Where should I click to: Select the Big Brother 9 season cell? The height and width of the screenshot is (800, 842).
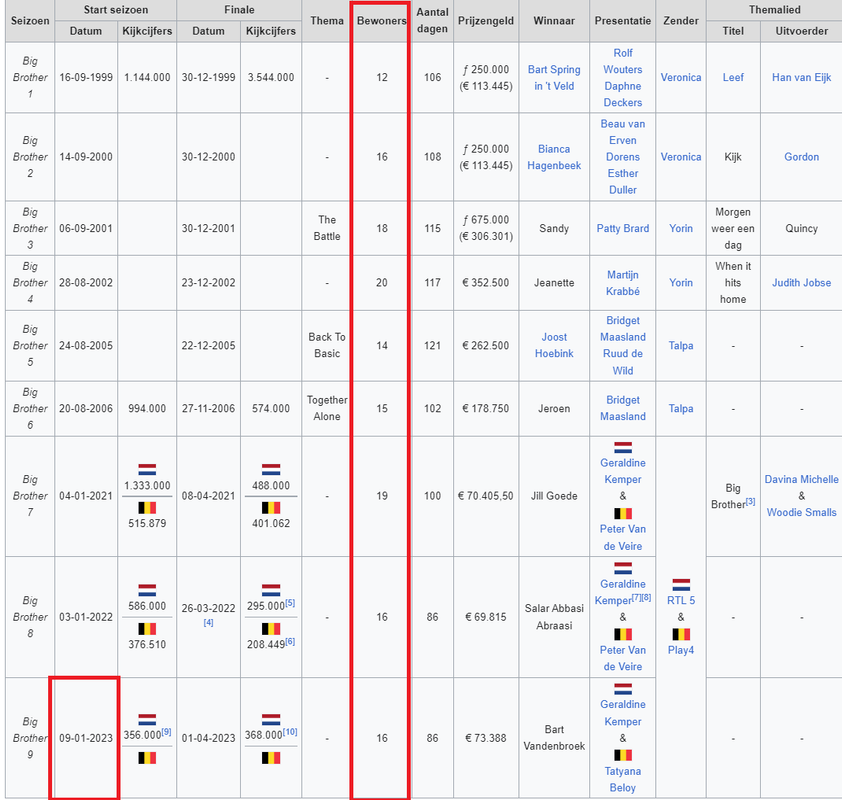click(x=30, y=738)
